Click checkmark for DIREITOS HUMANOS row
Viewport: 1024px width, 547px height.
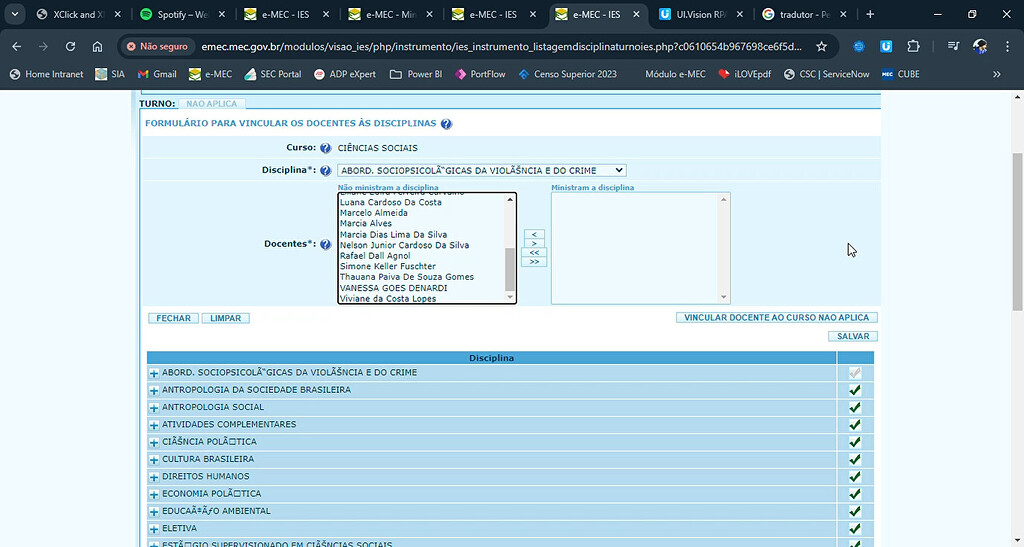854,477
